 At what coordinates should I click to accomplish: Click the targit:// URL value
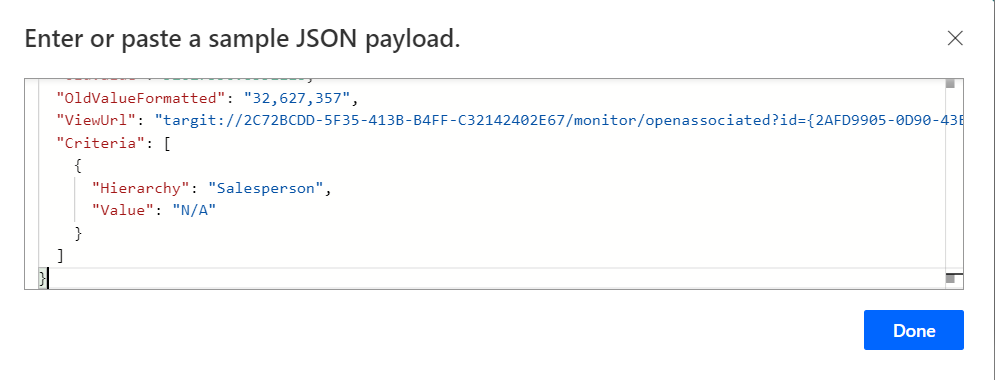click(x=559, y=121)
